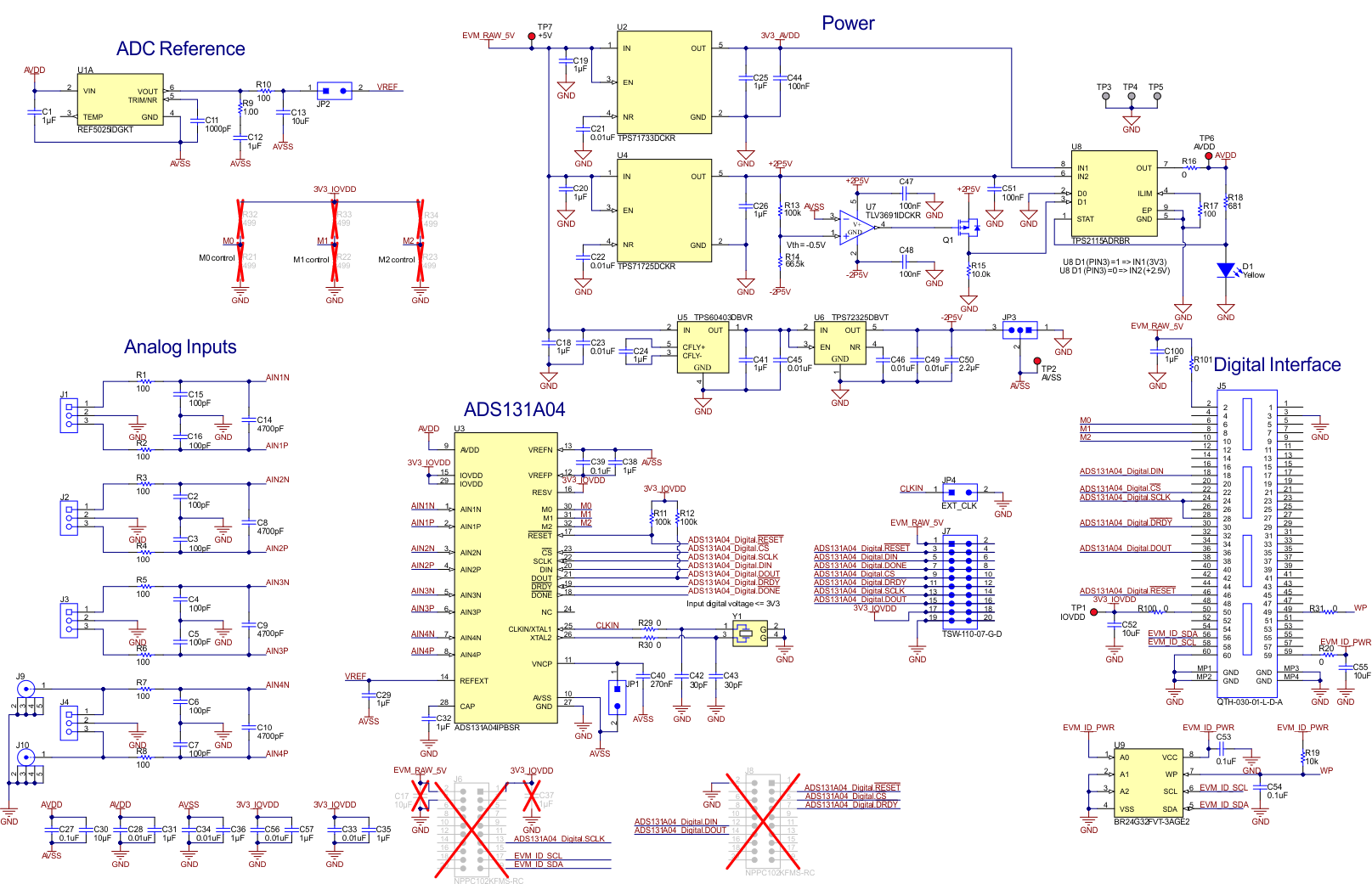Select the JP2 jumper on VREF

(335, 89)
